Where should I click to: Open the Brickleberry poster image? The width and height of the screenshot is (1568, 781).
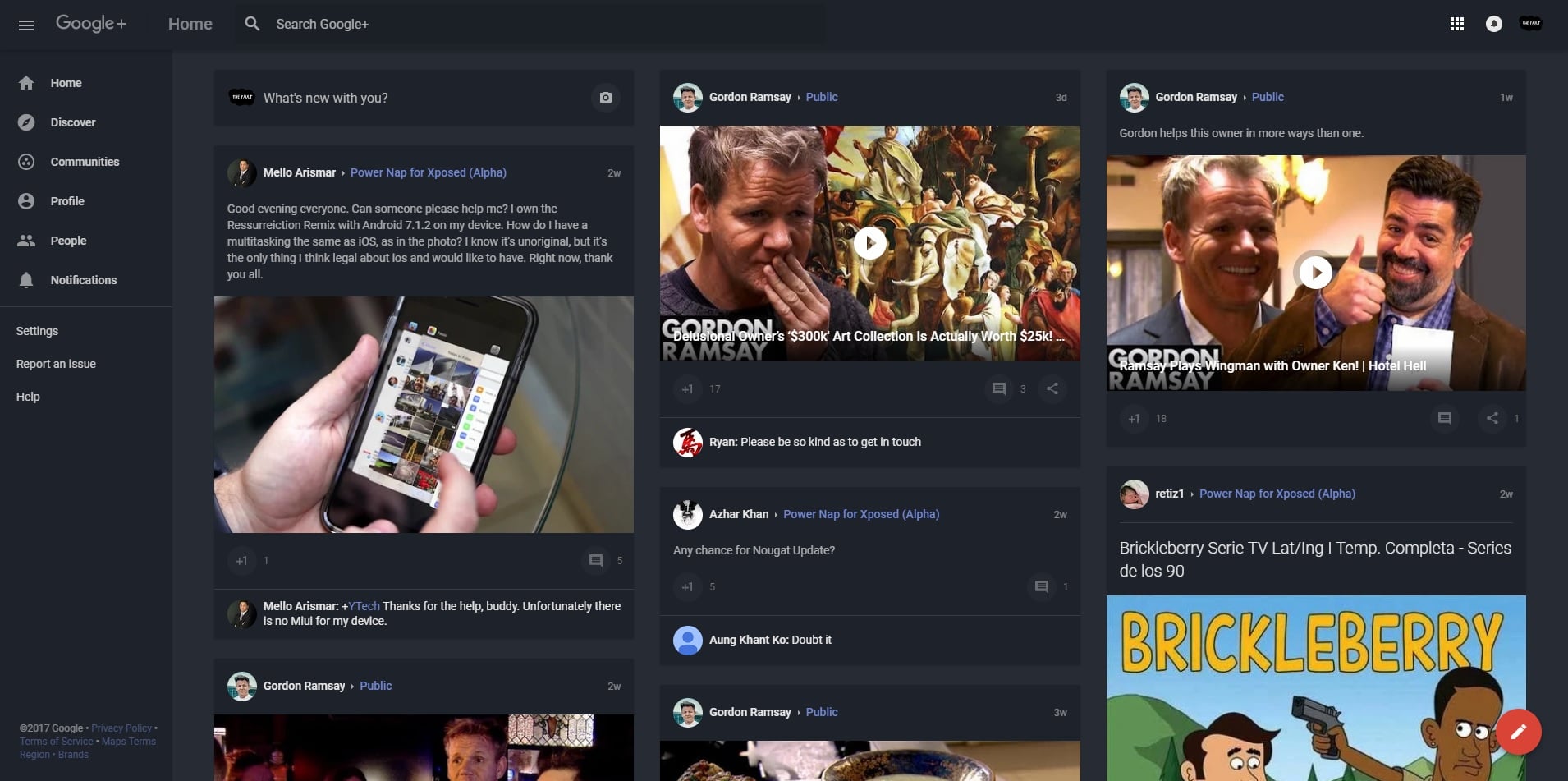(1316, 688)
